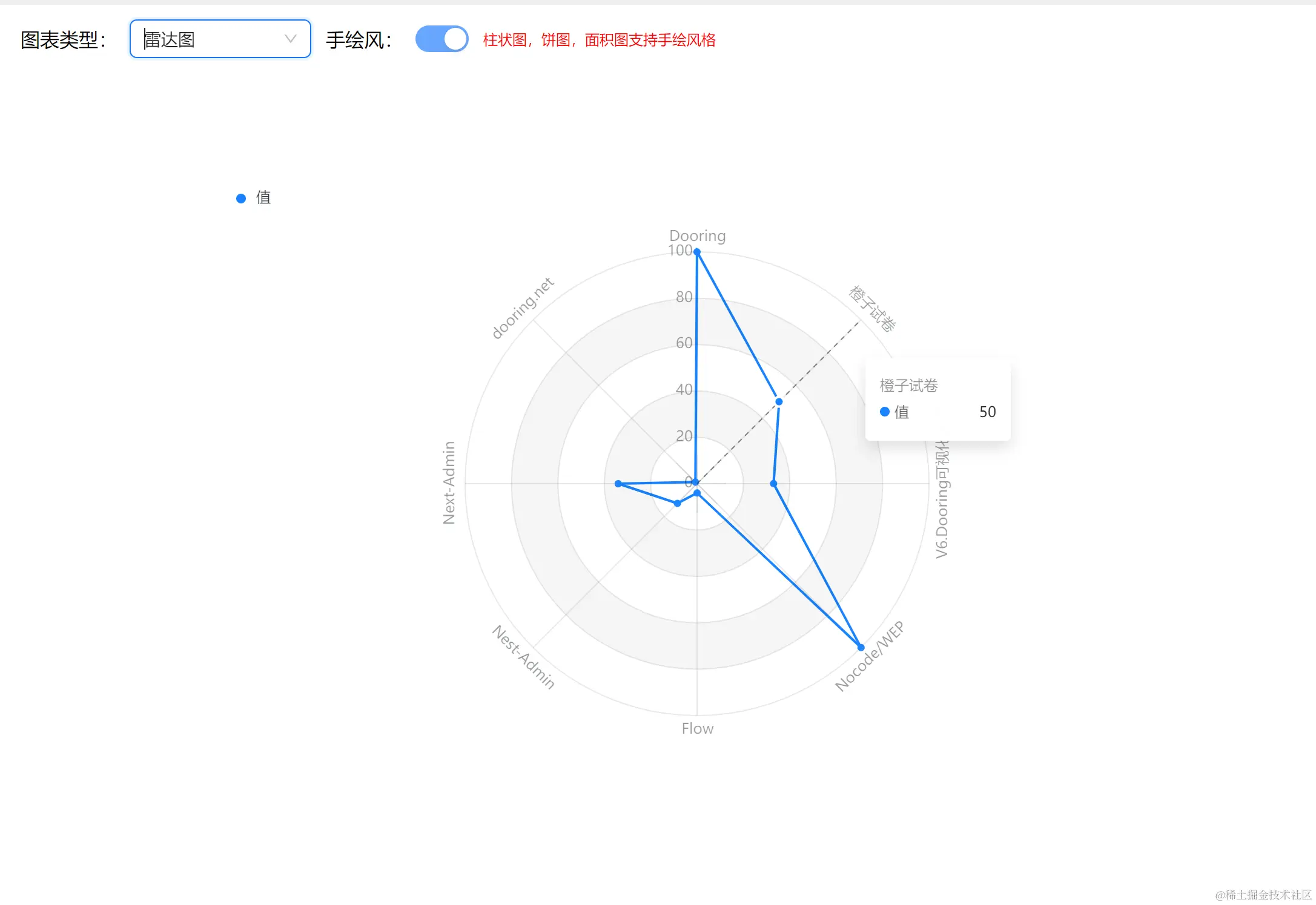Viewport: 1316px width, 905px height.
Task: Click the blue legend dot for 值
Action: pos(241,199)
